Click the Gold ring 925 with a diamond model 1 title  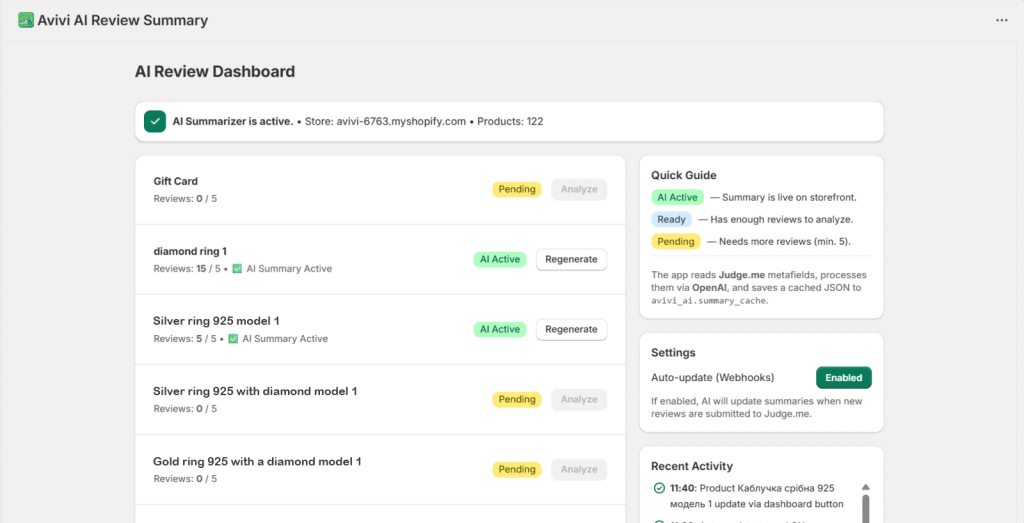click(x=257, y=462)
